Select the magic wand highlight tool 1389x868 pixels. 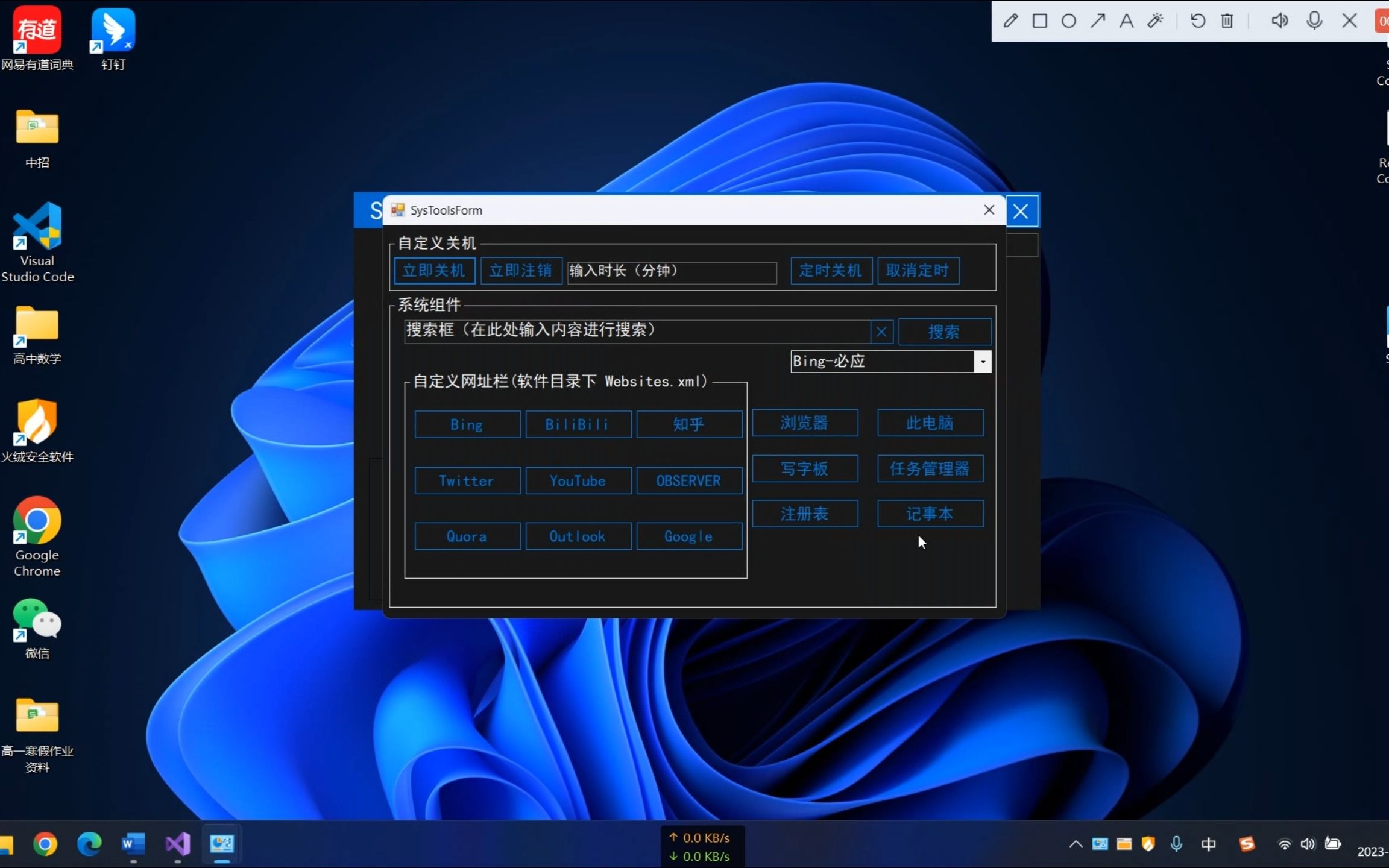tap(1155, 21)
